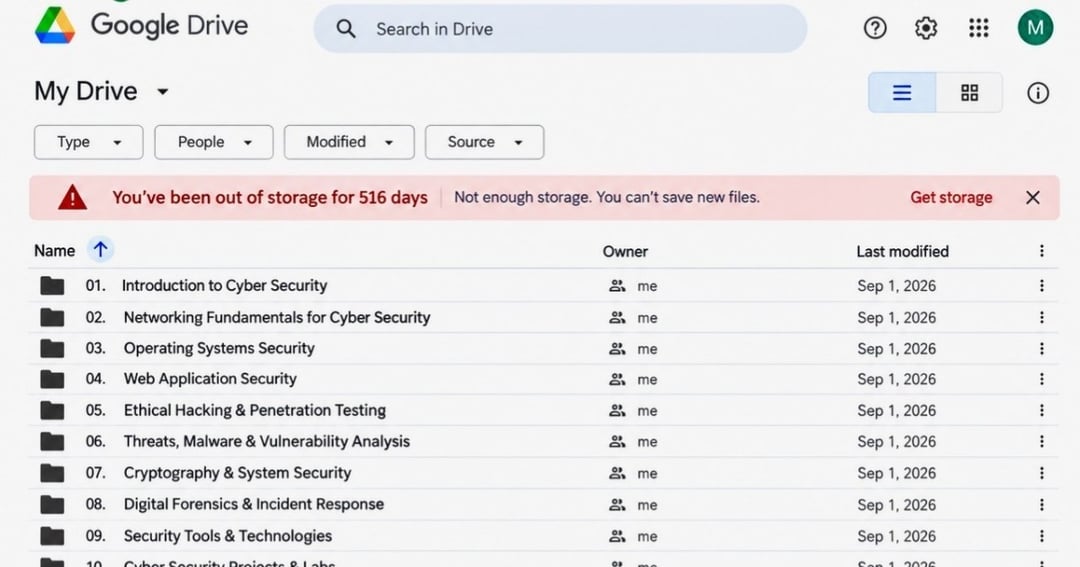Open more actions for Ethical Hacking row

click(1041, 410)
